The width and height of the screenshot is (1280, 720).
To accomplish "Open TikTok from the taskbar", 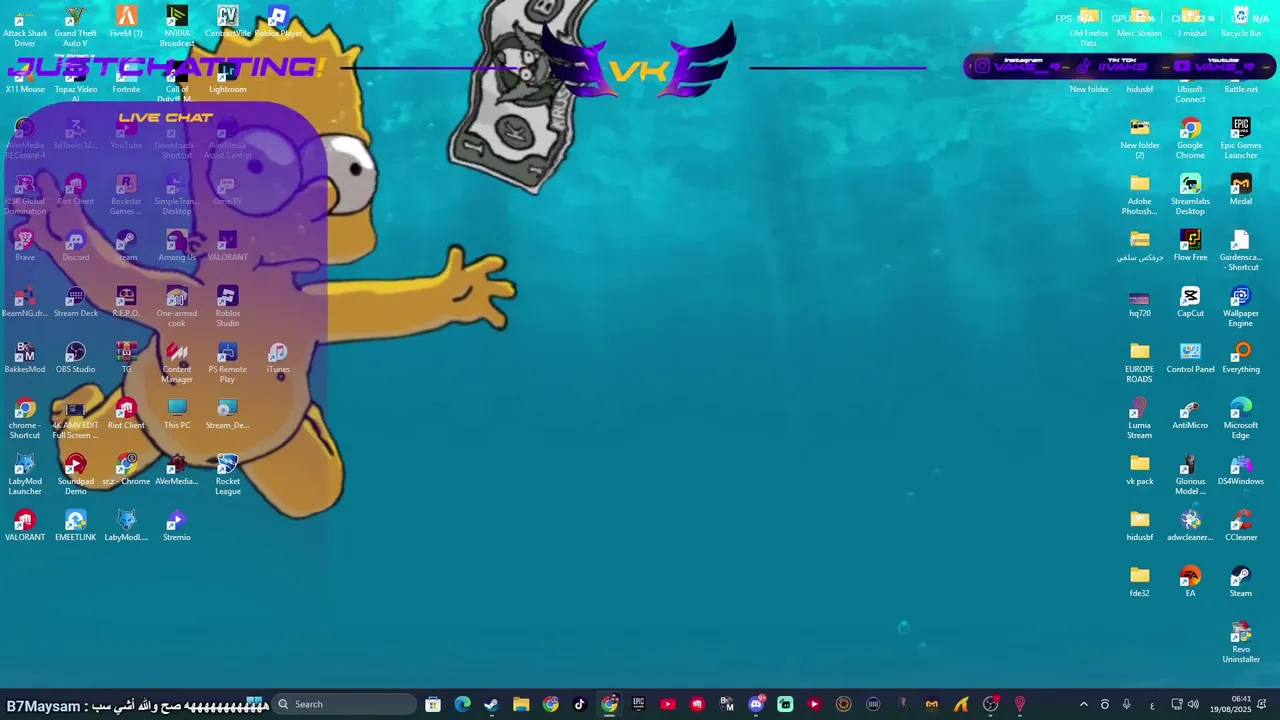I will coord(580,704).
